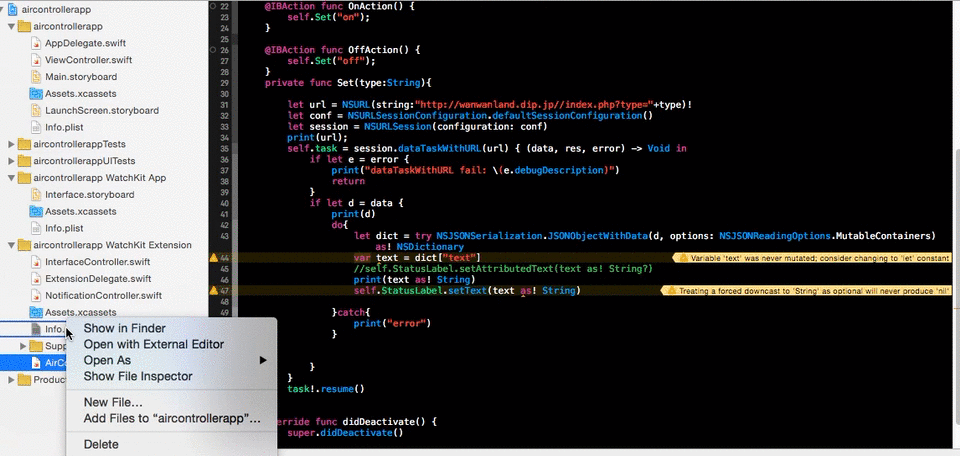Click the InterfaceController.swift file icon
Screen dimensions: 960x456
(x=37, y=262)
